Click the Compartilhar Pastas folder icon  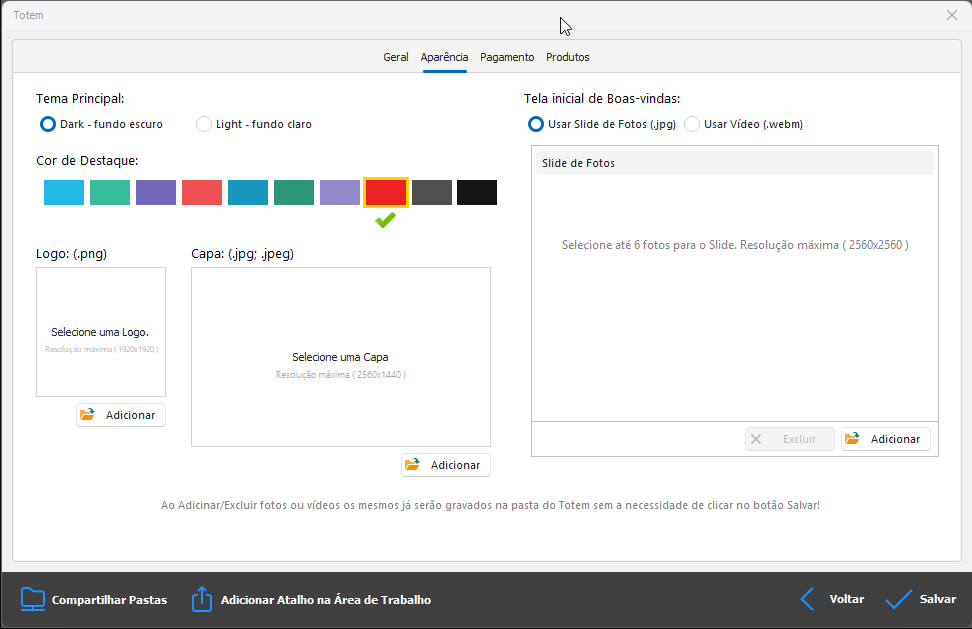point(33,599)
